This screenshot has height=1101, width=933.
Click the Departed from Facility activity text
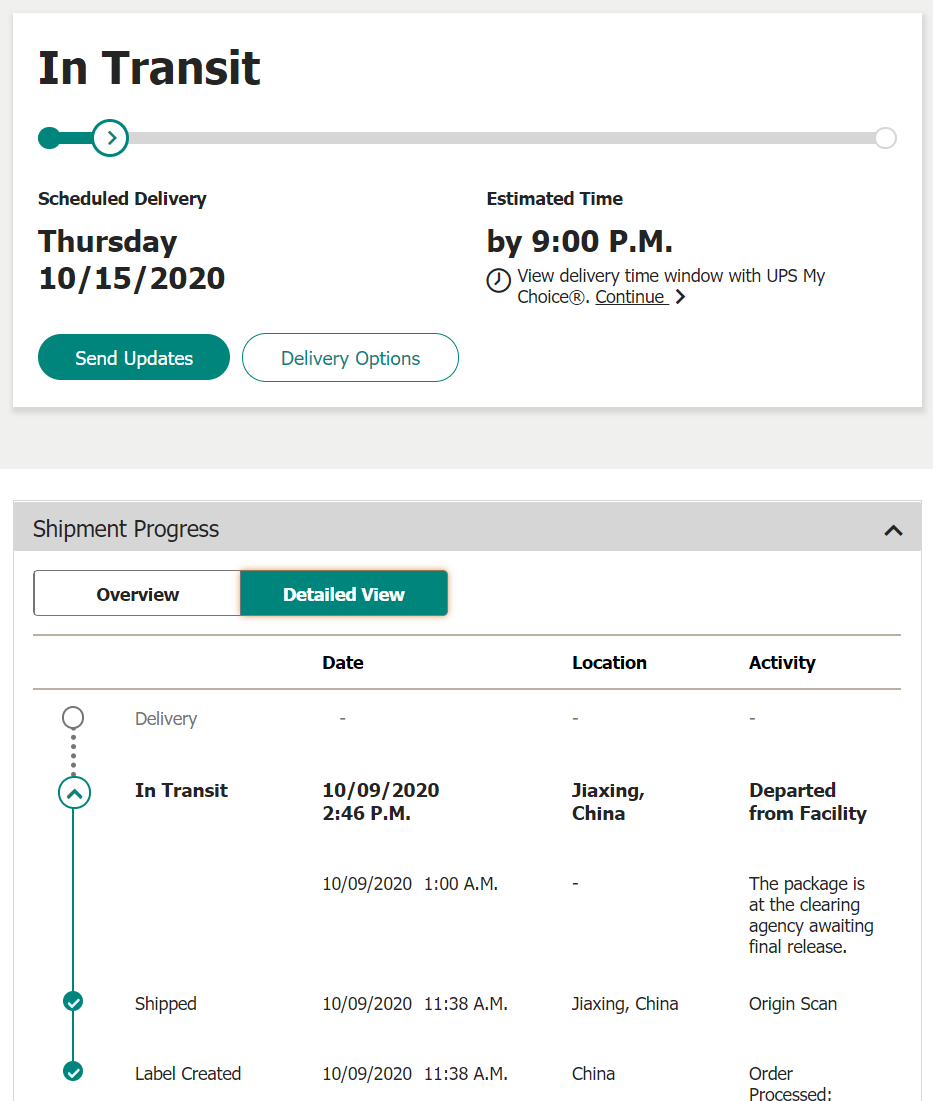tap(807, 802)
